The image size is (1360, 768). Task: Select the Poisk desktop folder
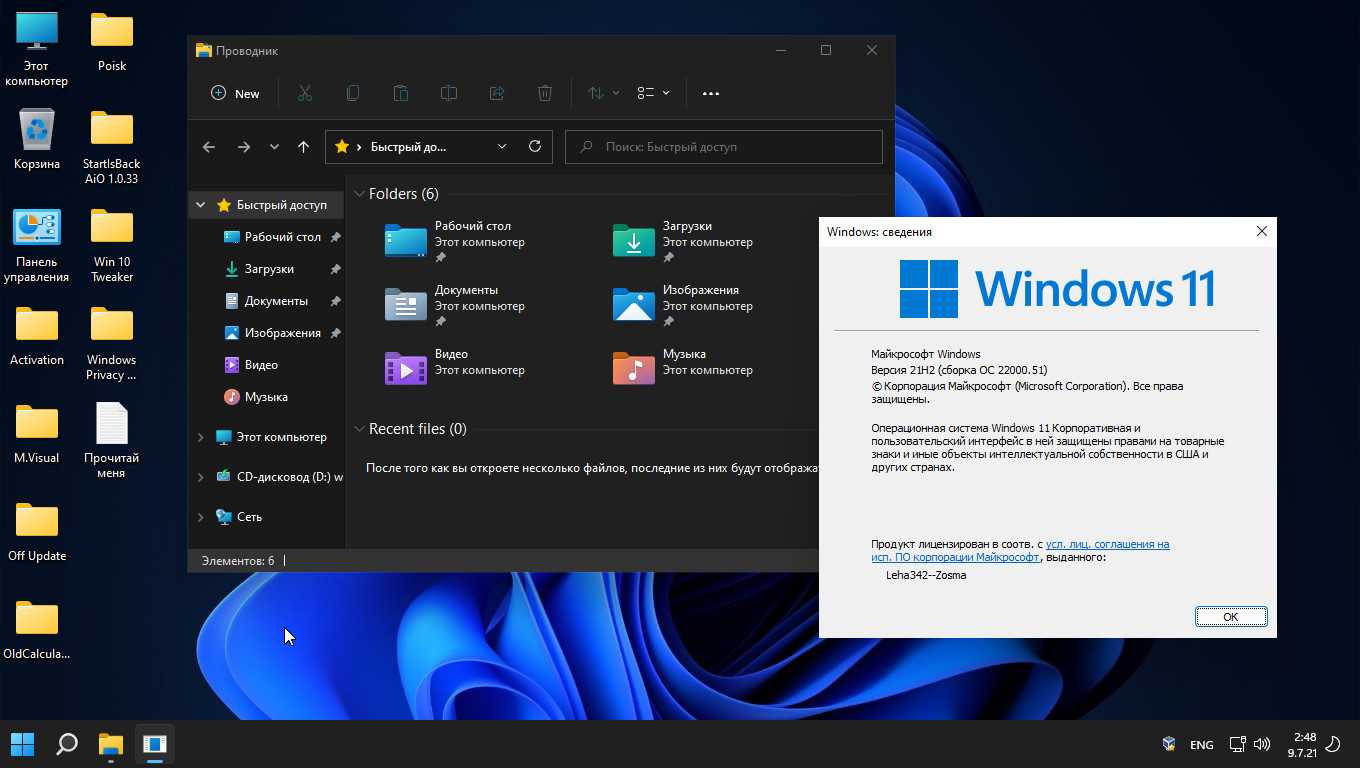tap(112, 42)
